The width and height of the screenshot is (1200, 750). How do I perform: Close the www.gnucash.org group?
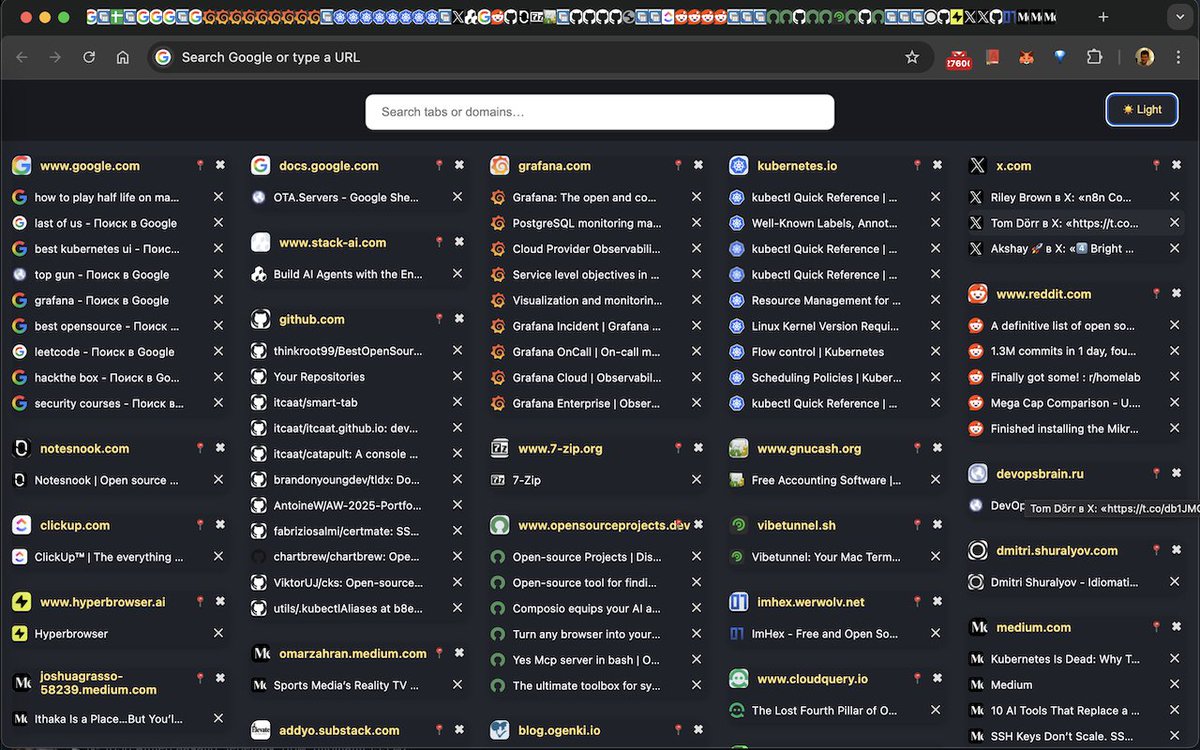pos(937,448)
